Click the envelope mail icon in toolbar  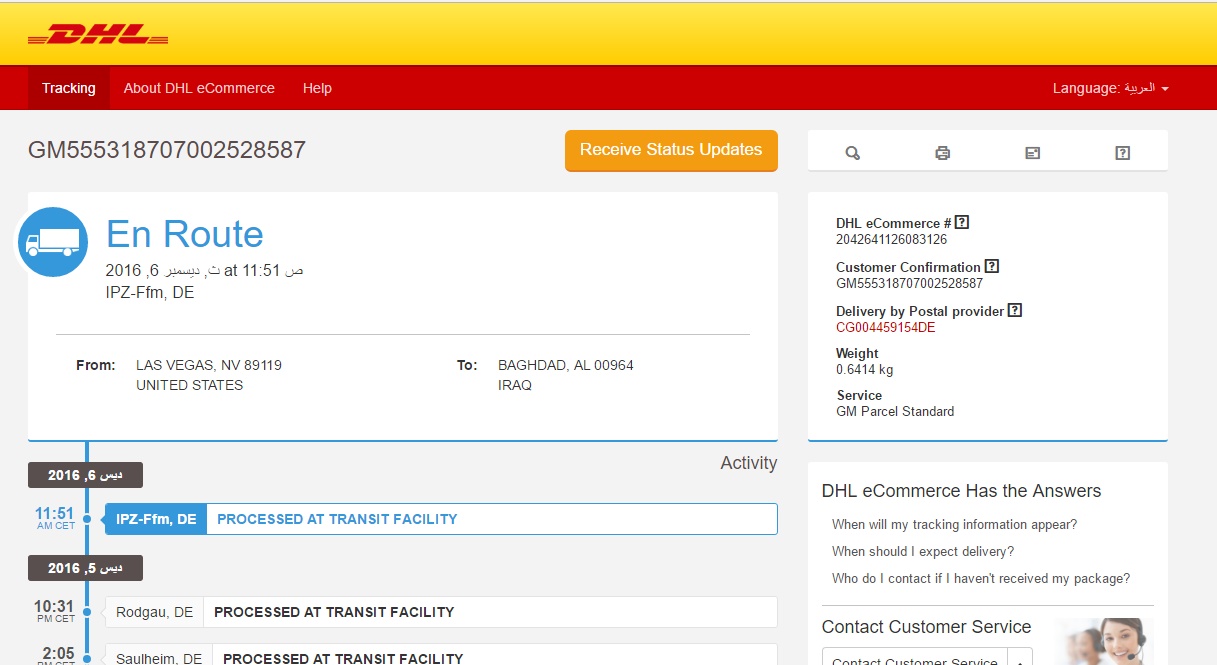tap(1032, 153)
